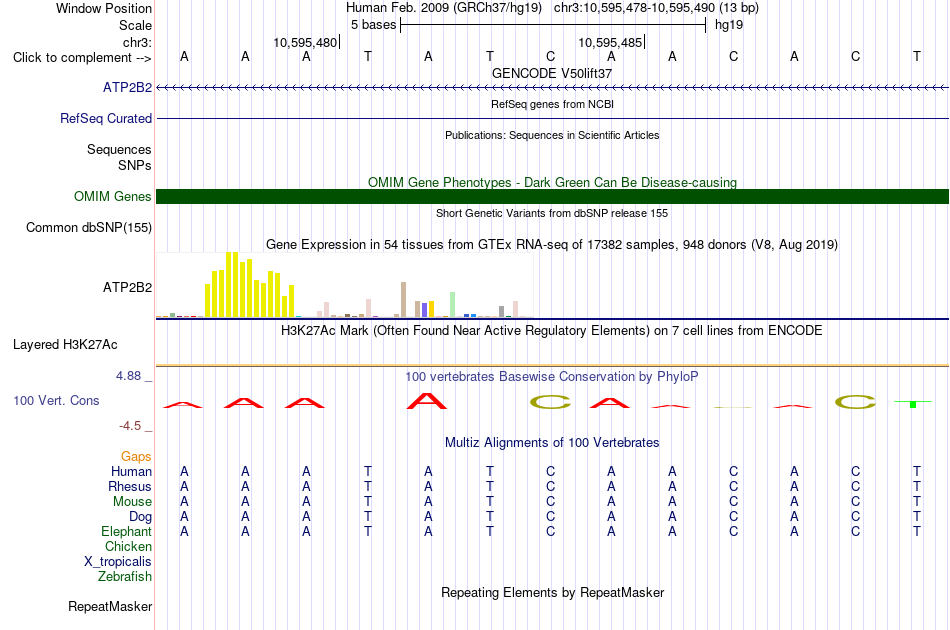Image resolution: width=950 pixels, height=630 pixels.
Task: Click the GTEx Gene Expression track title
Action: point(552,245)
